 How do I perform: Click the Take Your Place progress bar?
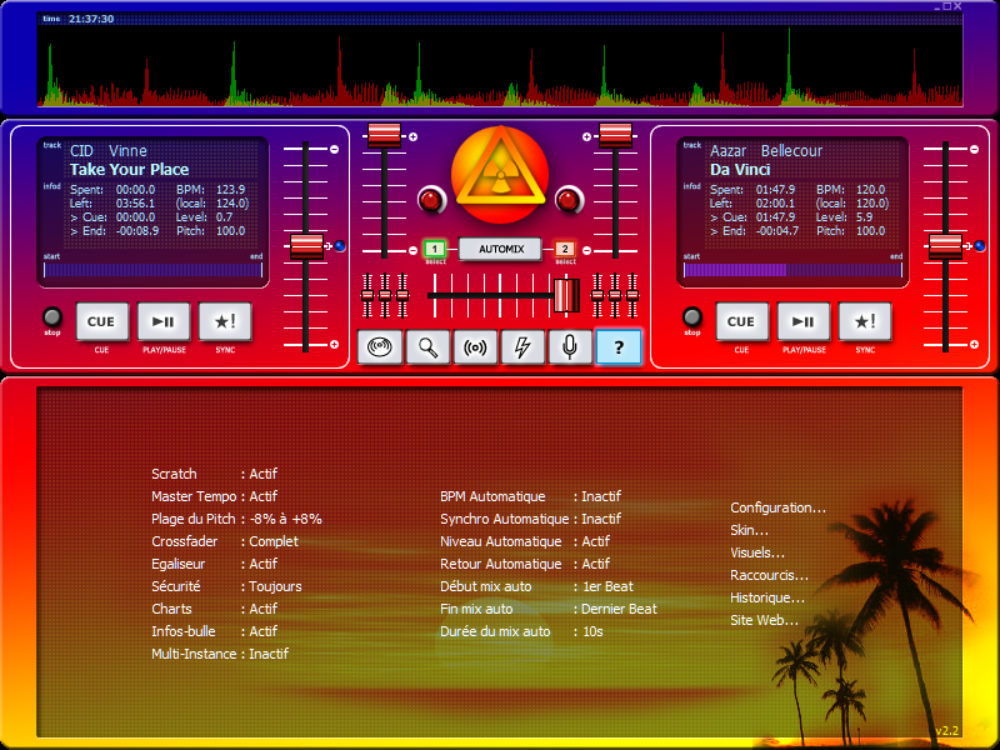[x=153, y=270]
